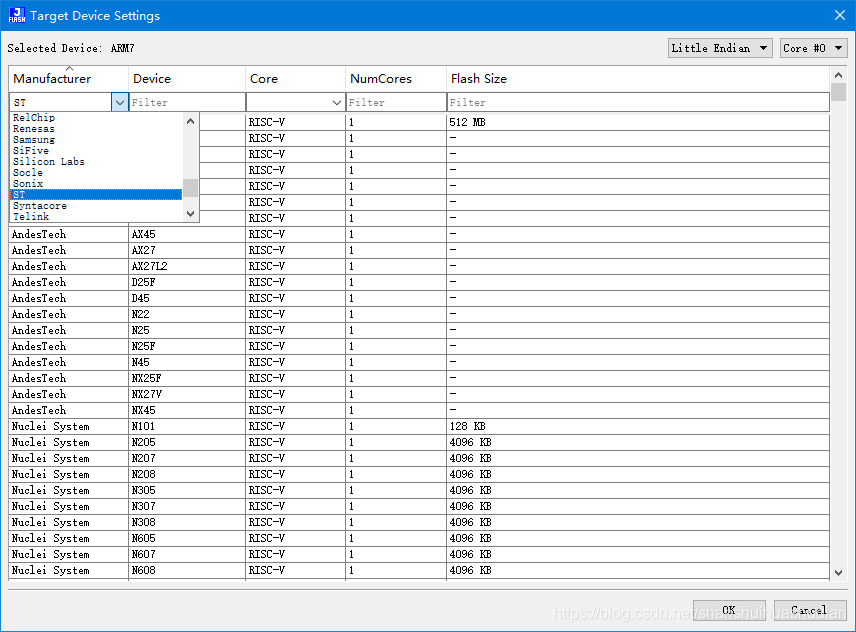This screenshot has width=856, height=632.
Task: Click the 128 KB flash size cell
Action: pyautogui.click(x=638, y=426)
